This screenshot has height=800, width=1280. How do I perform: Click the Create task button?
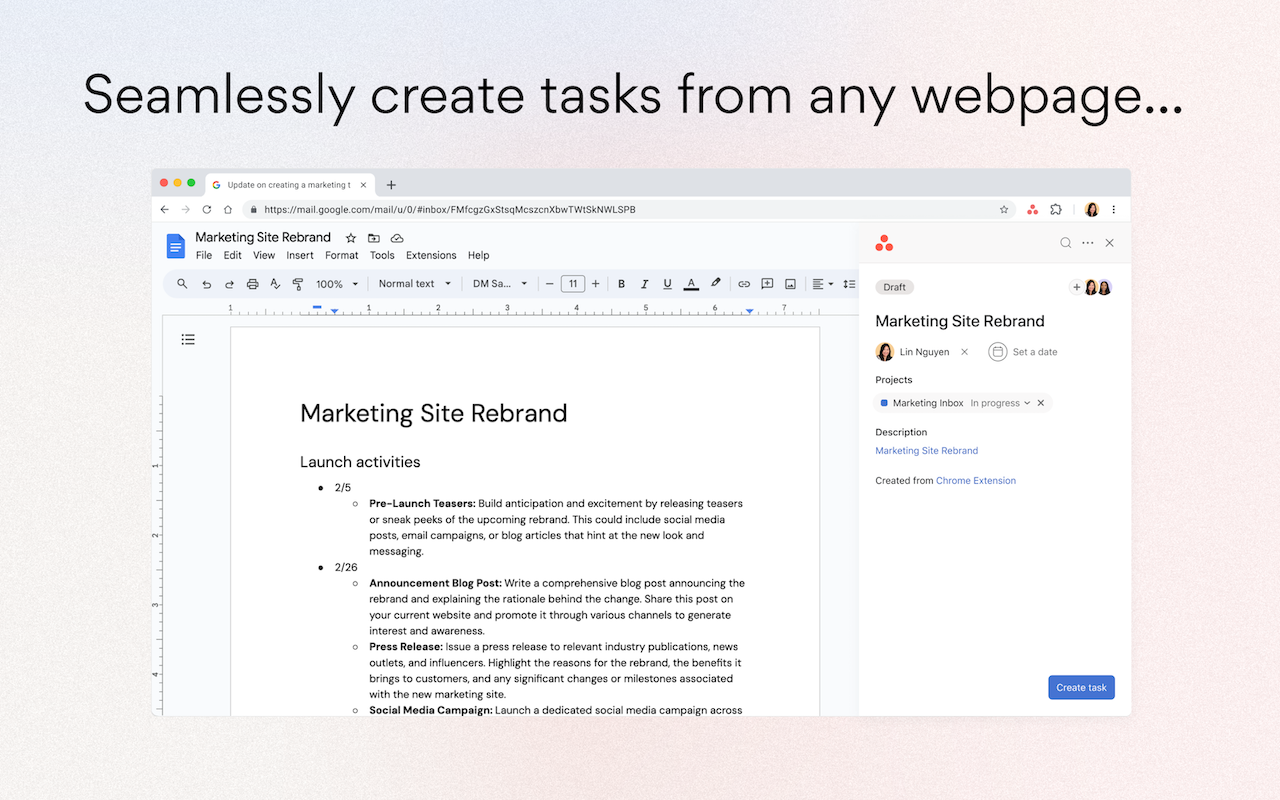[1081, 688]
